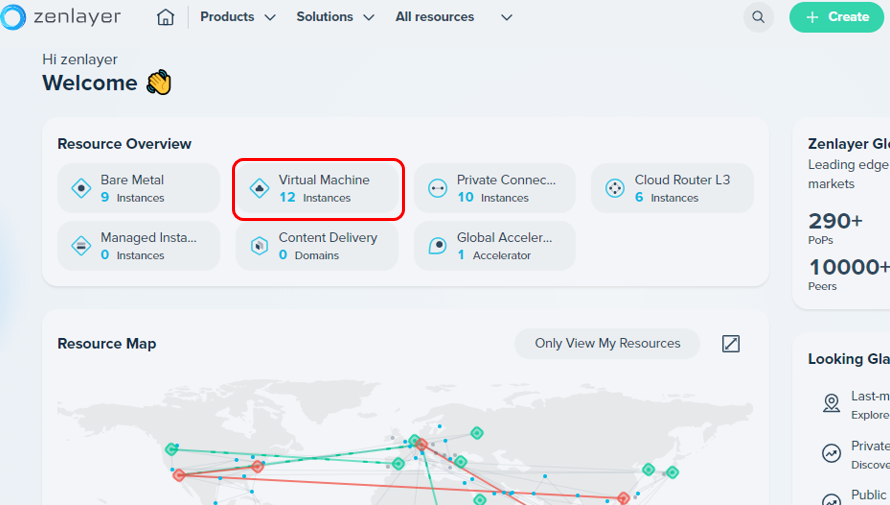Click the 10000+ Peers statistic

click(849, 273)
